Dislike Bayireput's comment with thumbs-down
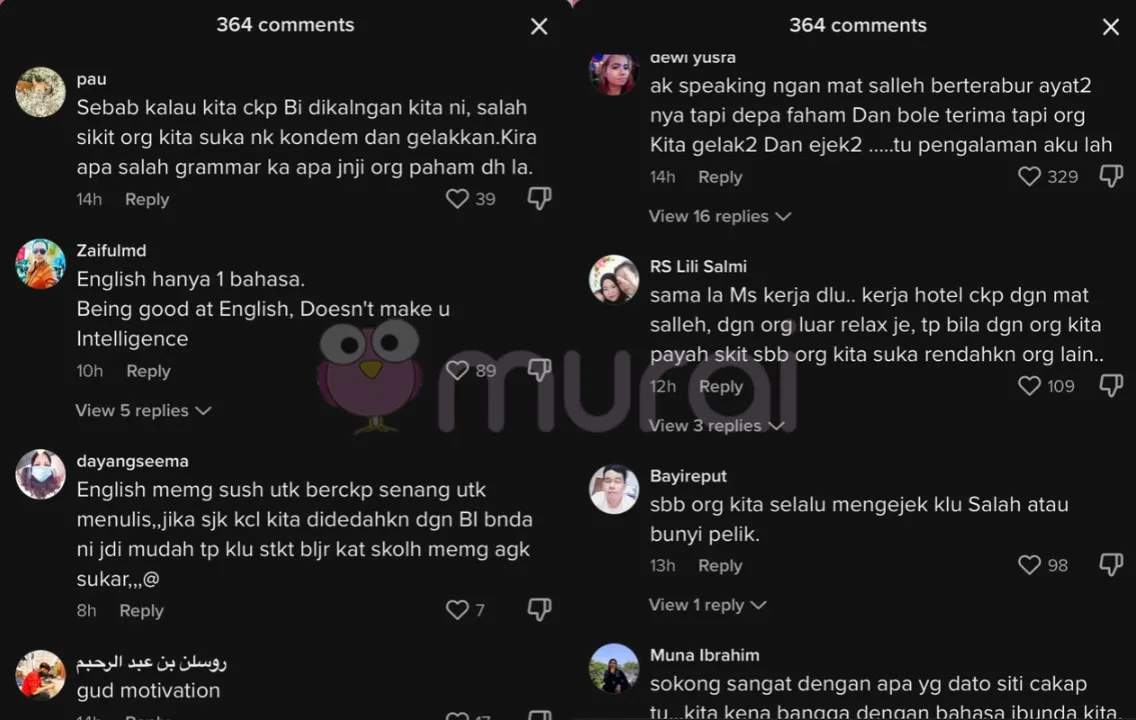This screenshot has width=1136, height=720. click(x=1111, y=564)
